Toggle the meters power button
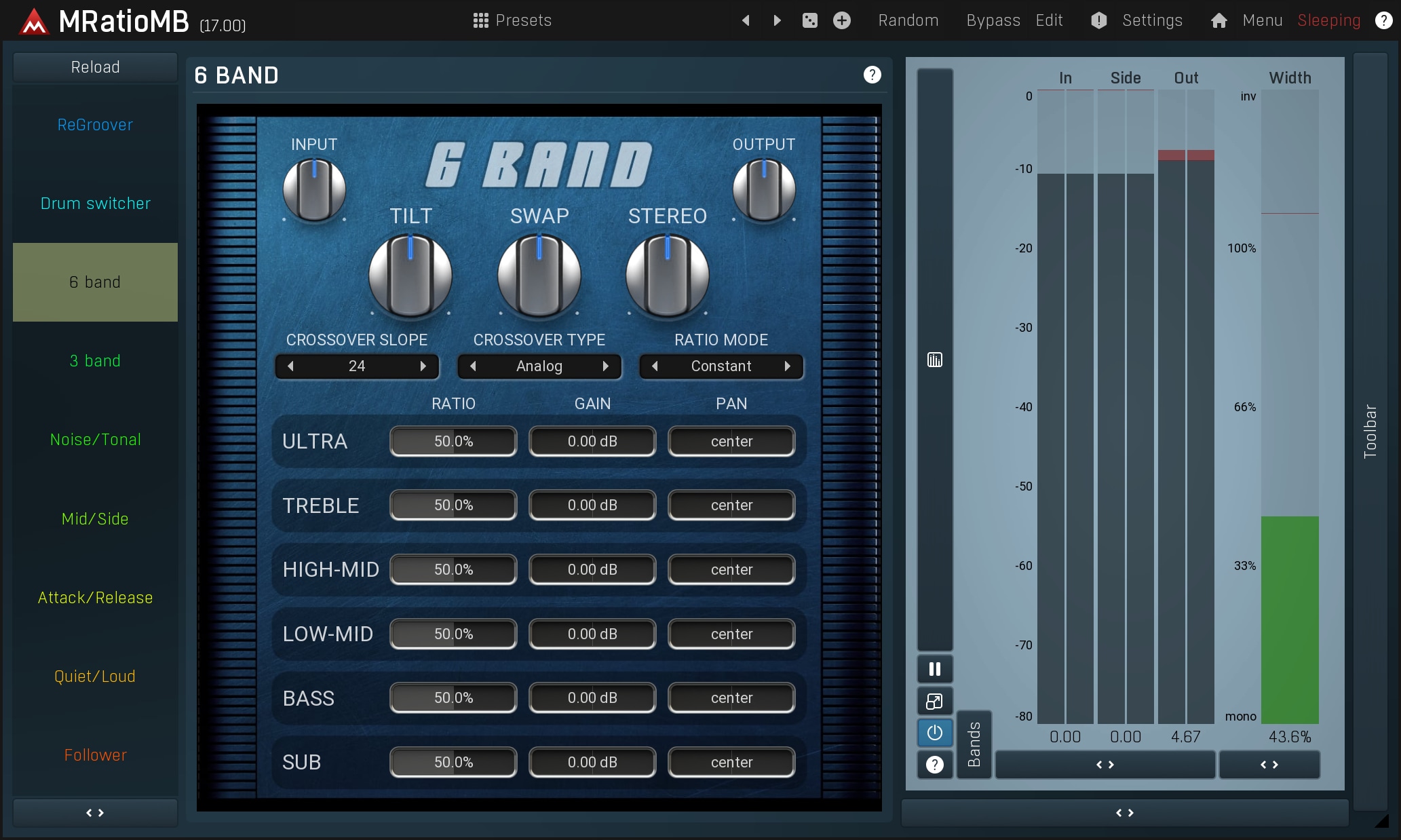The image size is (1401, 840). point(934,733)
